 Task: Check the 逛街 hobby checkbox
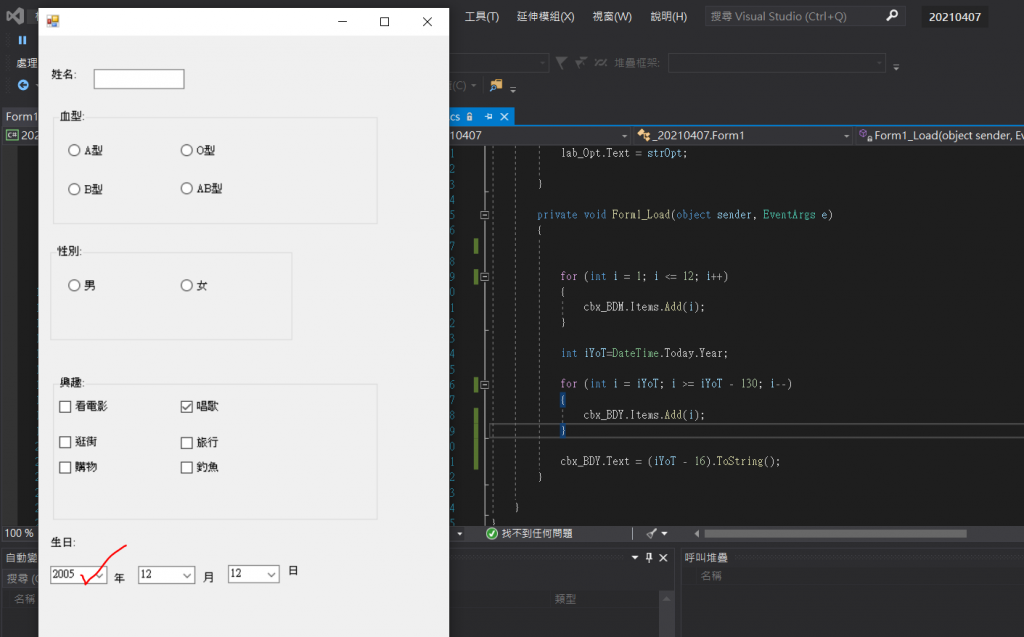coord(65,442)
